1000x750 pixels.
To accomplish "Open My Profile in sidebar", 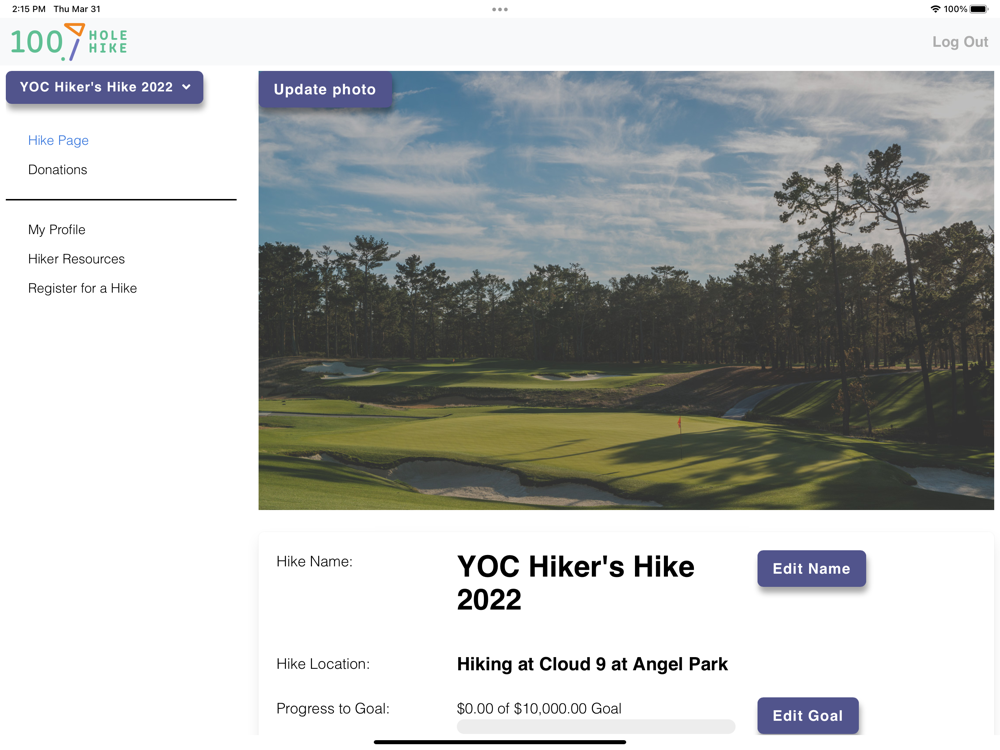I will click(x=57, y=230).
